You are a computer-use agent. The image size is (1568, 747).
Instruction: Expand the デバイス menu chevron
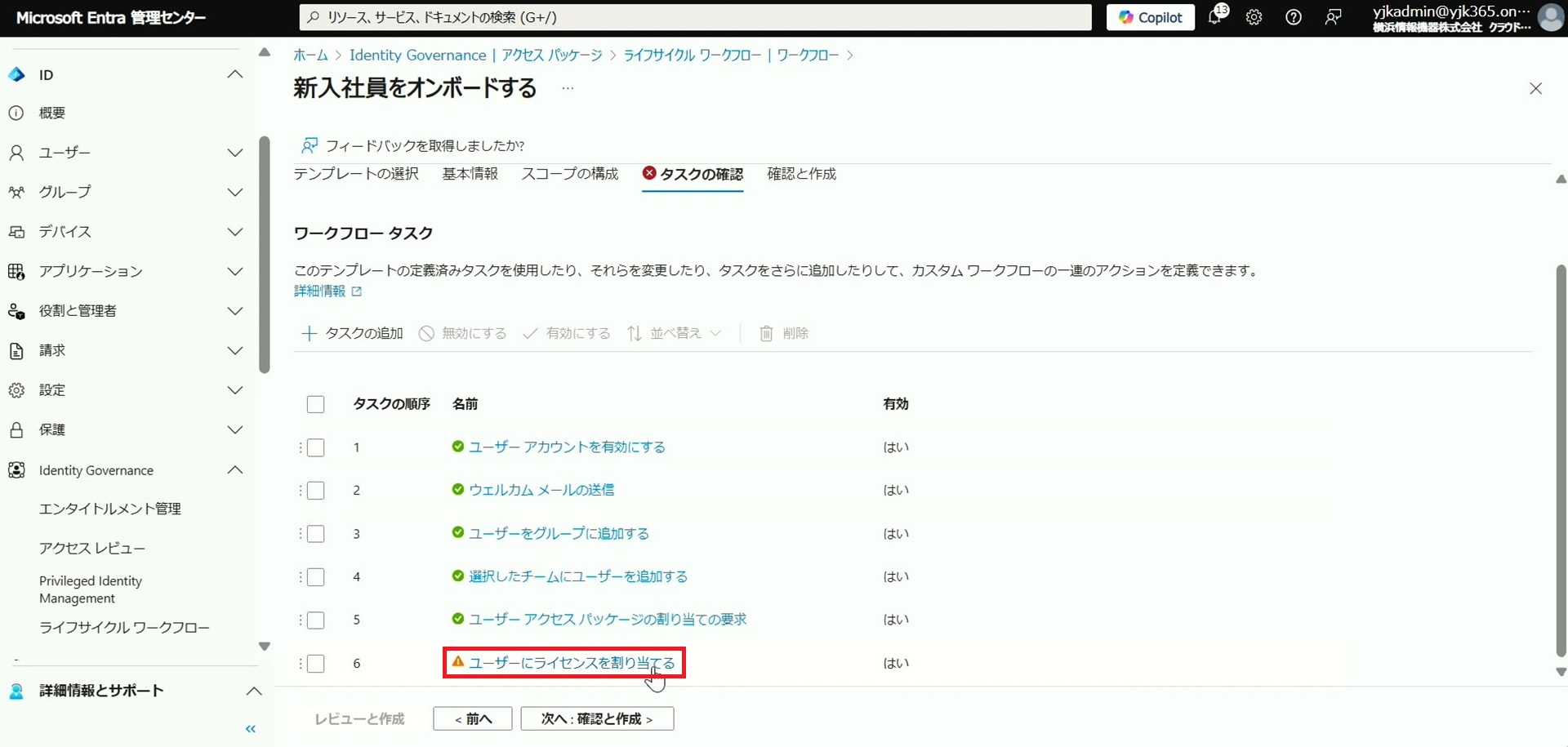click(235, 232)
